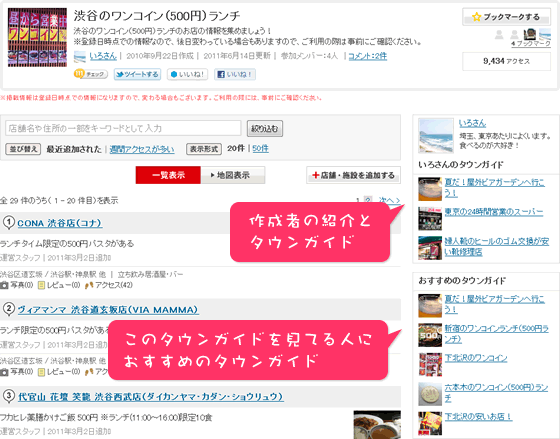The height and width of the screenshot is (439, 560).
Task: Click the guide's cover thumbnail image
Action: [x=38, y=38]
